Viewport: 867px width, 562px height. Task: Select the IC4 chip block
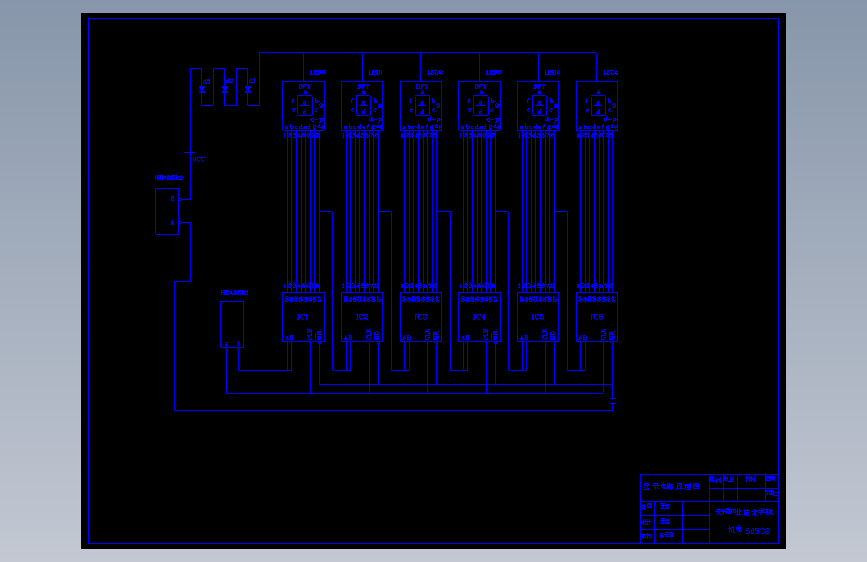tap(479, 317)
